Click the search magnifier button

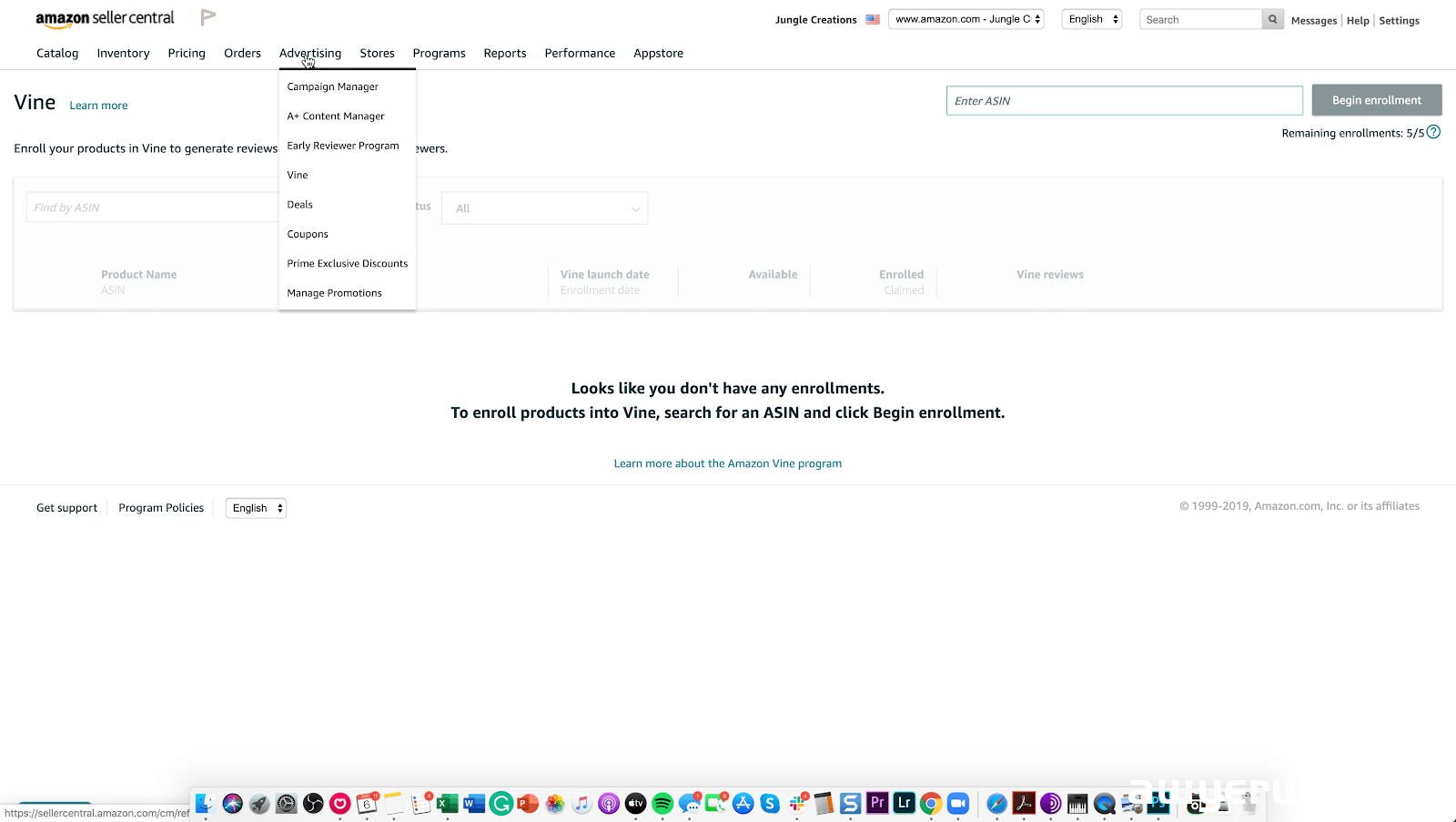click(x=1272, y=19)
